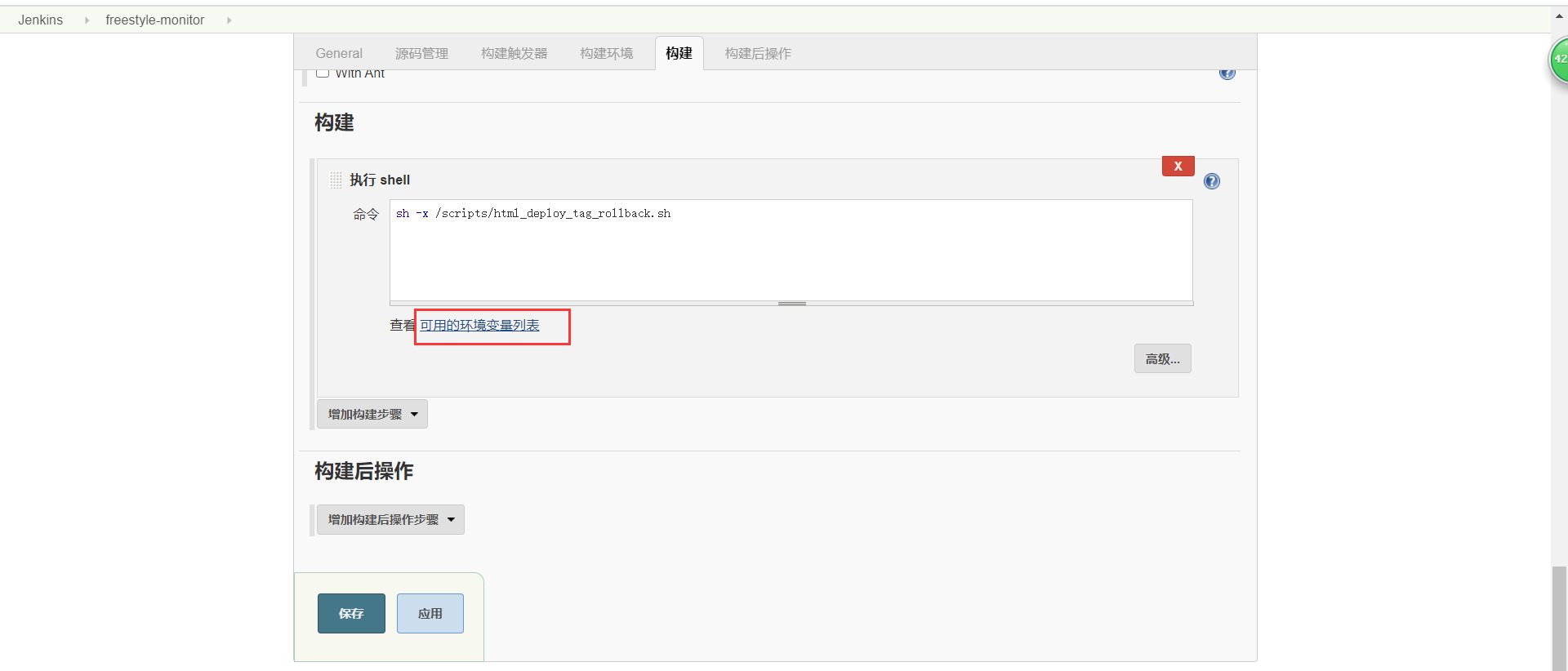Switch to the General tab
1568x671 pixels.
[339, 53]
